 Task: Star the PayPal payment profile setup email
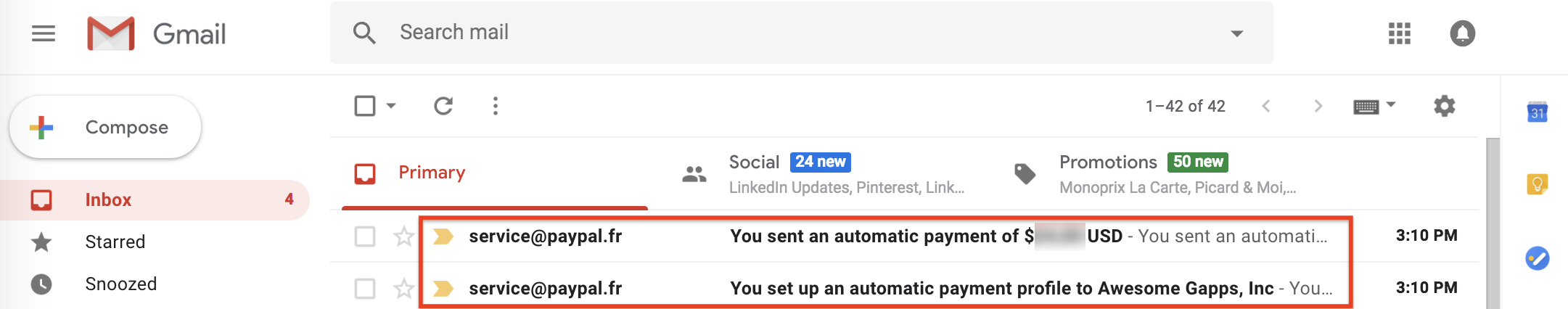click(403, 289)
